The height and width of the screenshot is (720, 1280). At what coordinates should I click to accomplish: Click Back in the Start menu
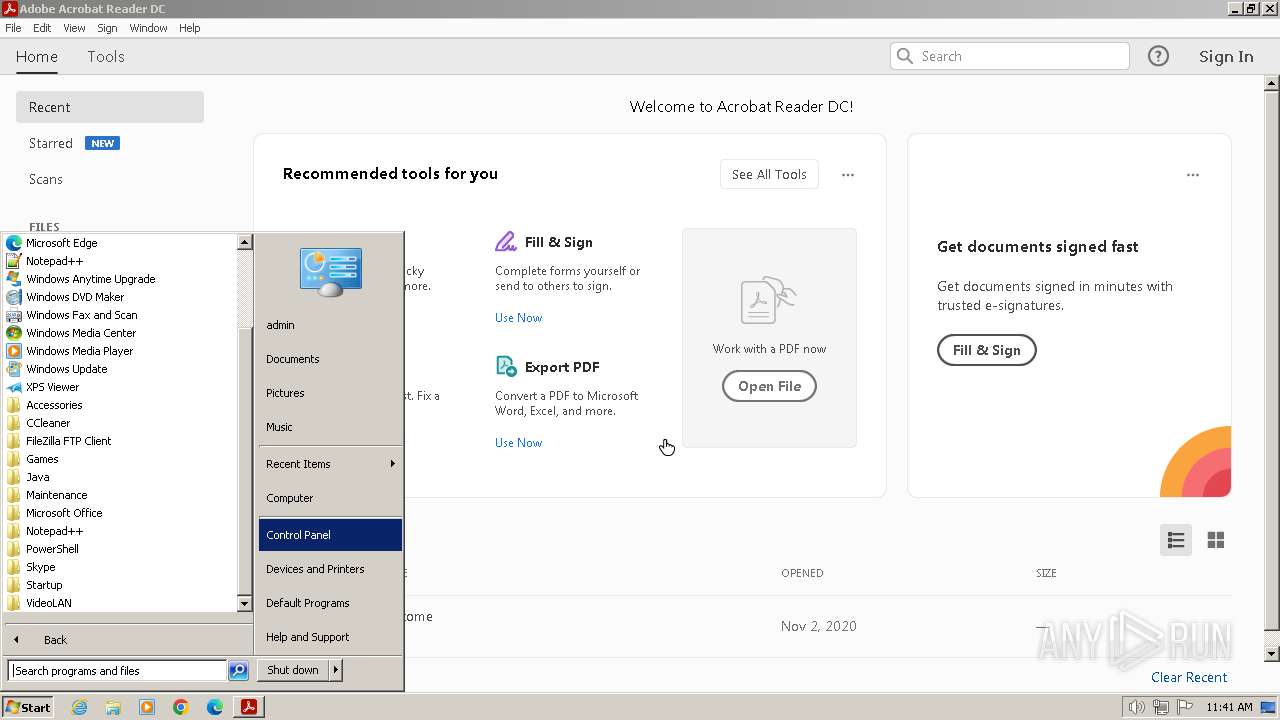(x=55, y=640)
